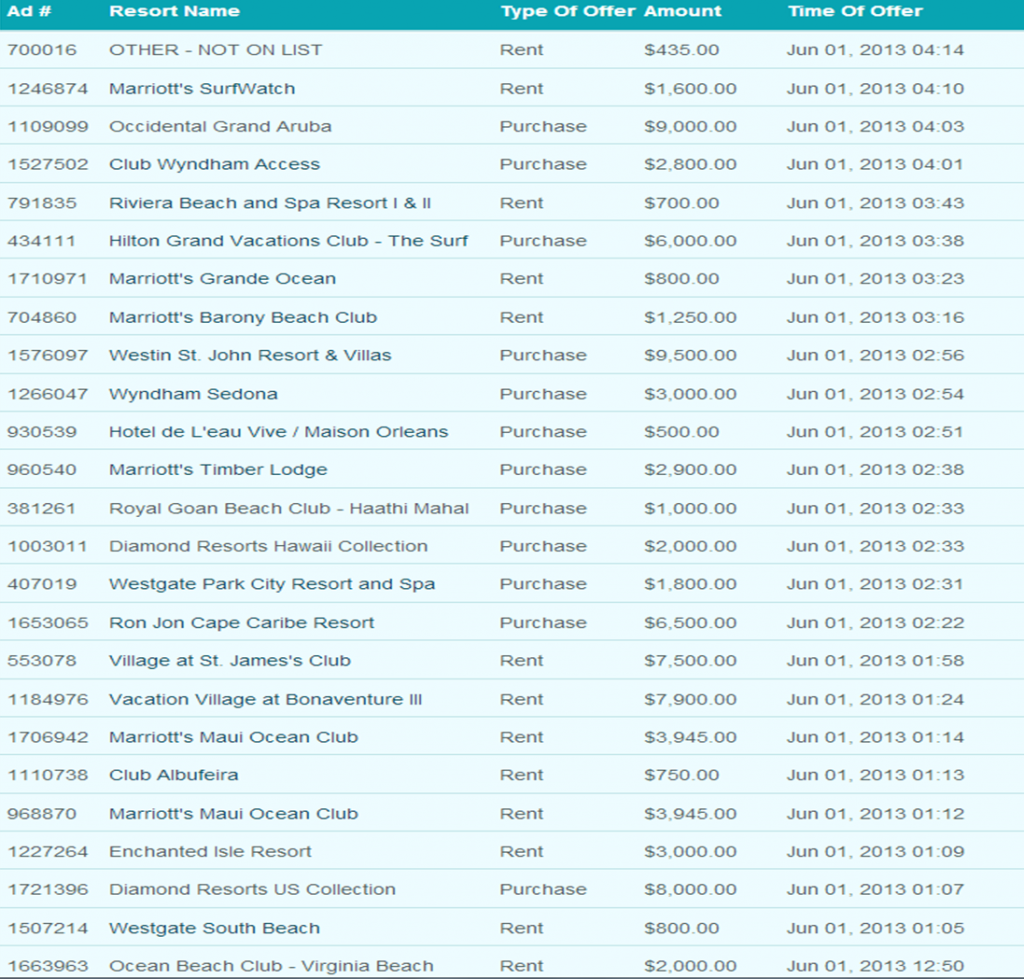Select time 'Jun 01, 2013 12:50'
The image size is (1024, 979).
tap(875, 966)
